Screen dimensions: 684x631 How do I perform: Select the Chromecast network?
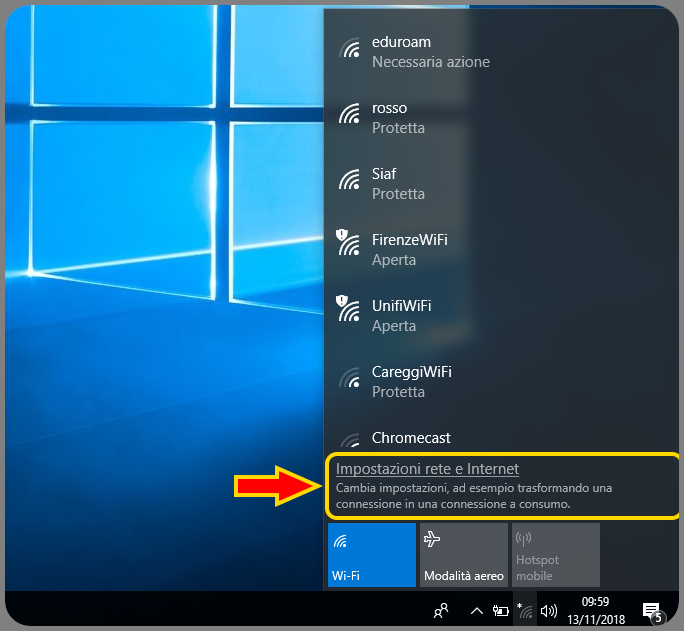point(501,433)
